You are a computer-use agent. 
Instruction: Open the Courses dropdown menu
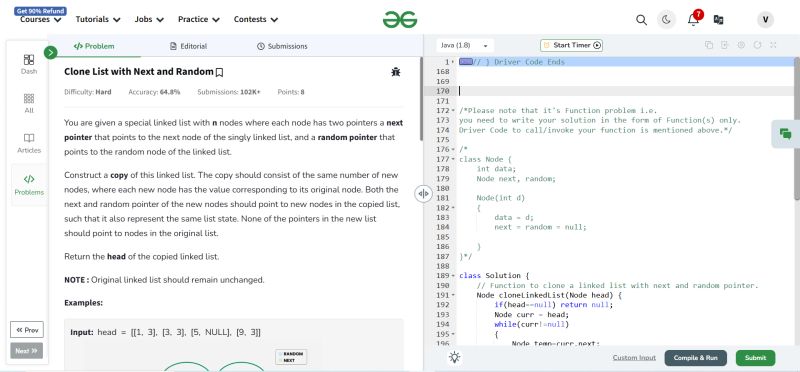tap(40, 19)
